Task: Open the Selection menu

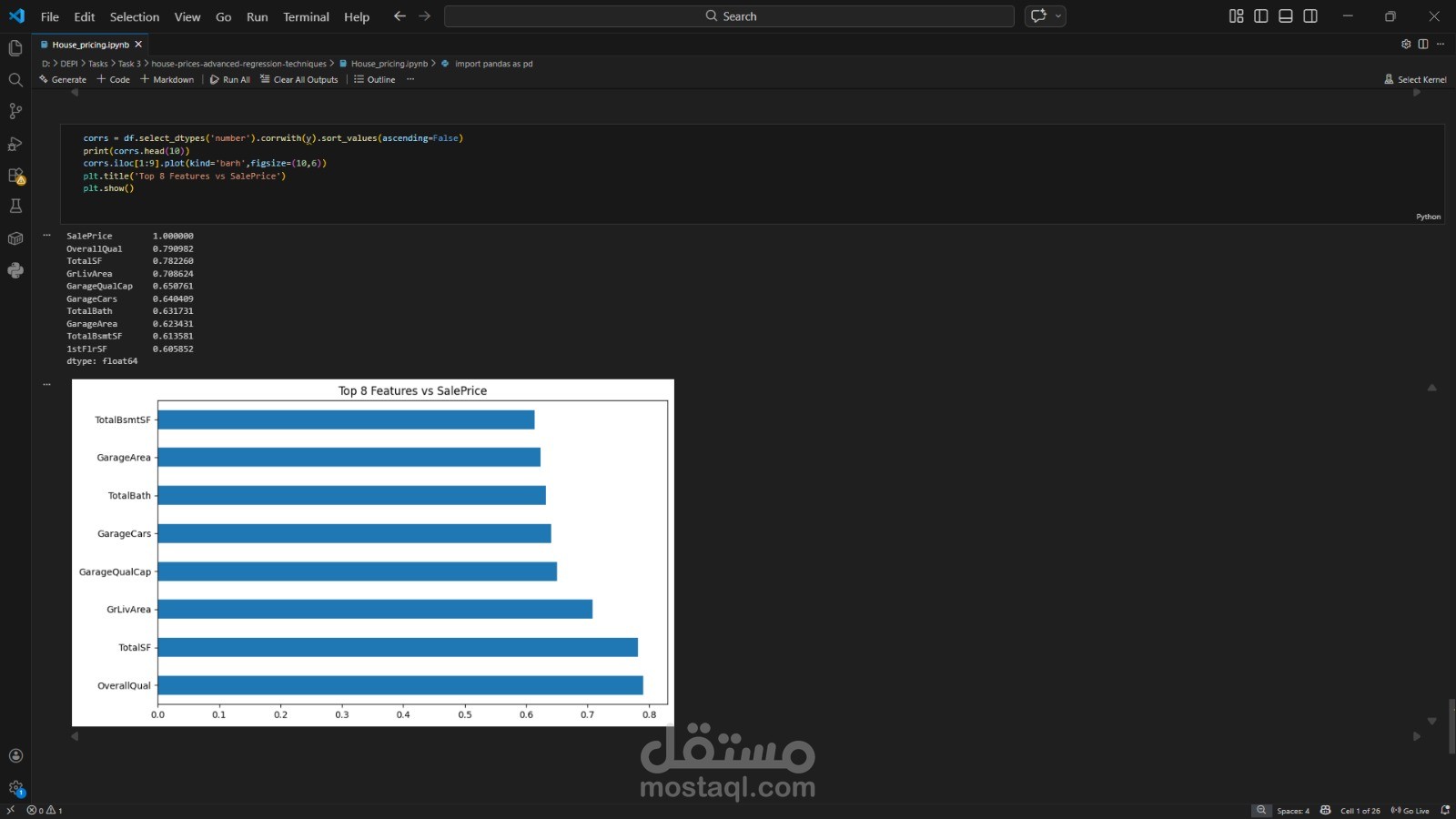Action: click(135, 16)
